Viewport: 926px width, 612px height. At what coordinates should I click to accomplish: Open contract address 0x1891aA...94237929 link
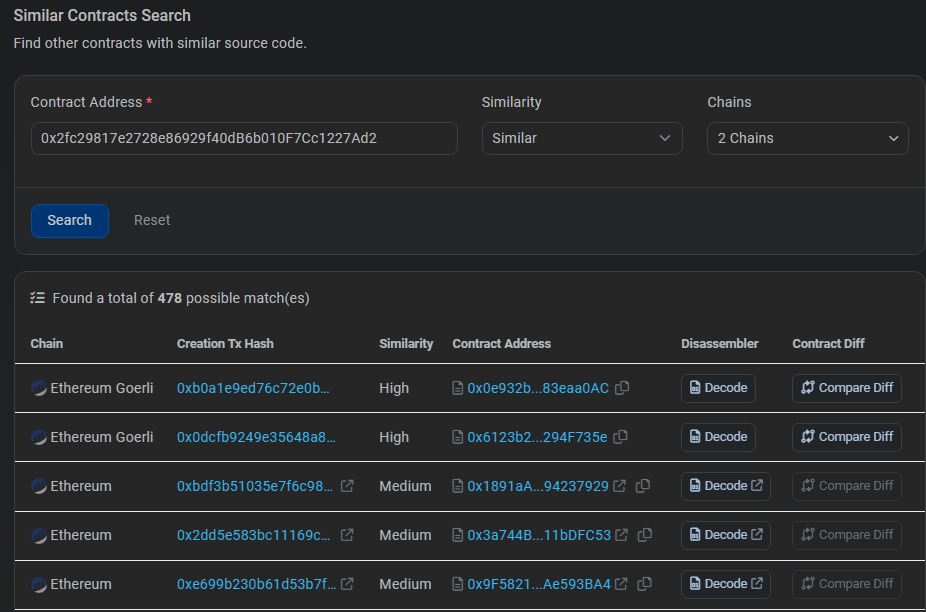point(538,486)
